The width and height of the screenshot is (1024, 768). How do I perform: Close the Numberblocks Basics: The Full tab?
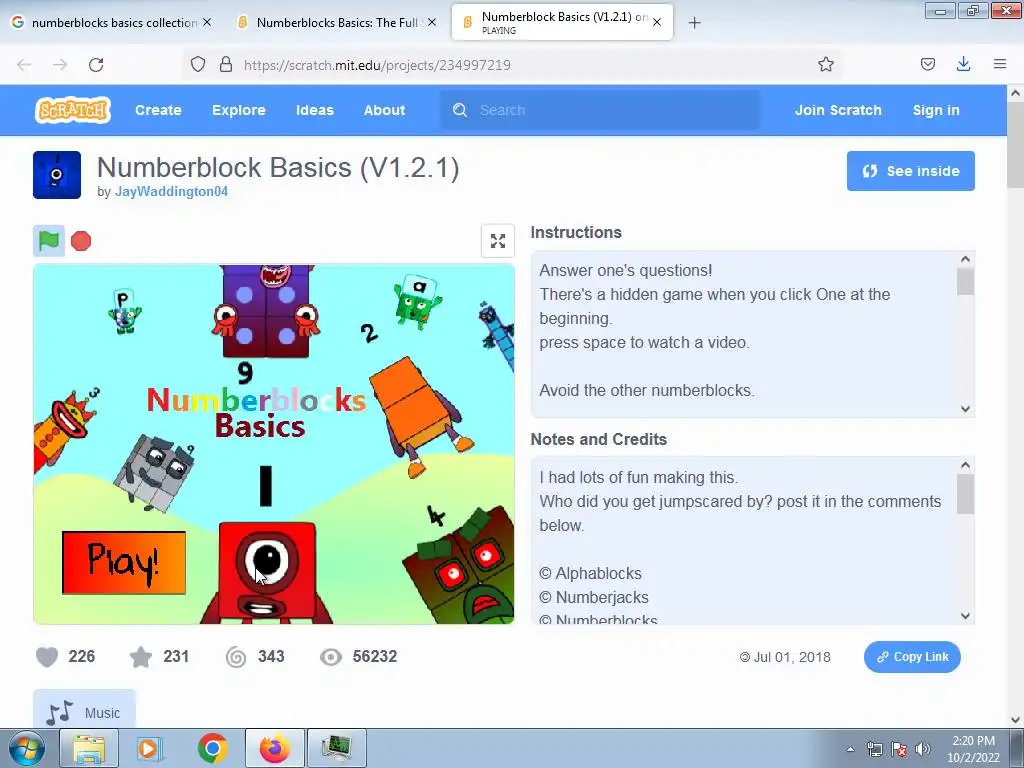click(432, 22)
